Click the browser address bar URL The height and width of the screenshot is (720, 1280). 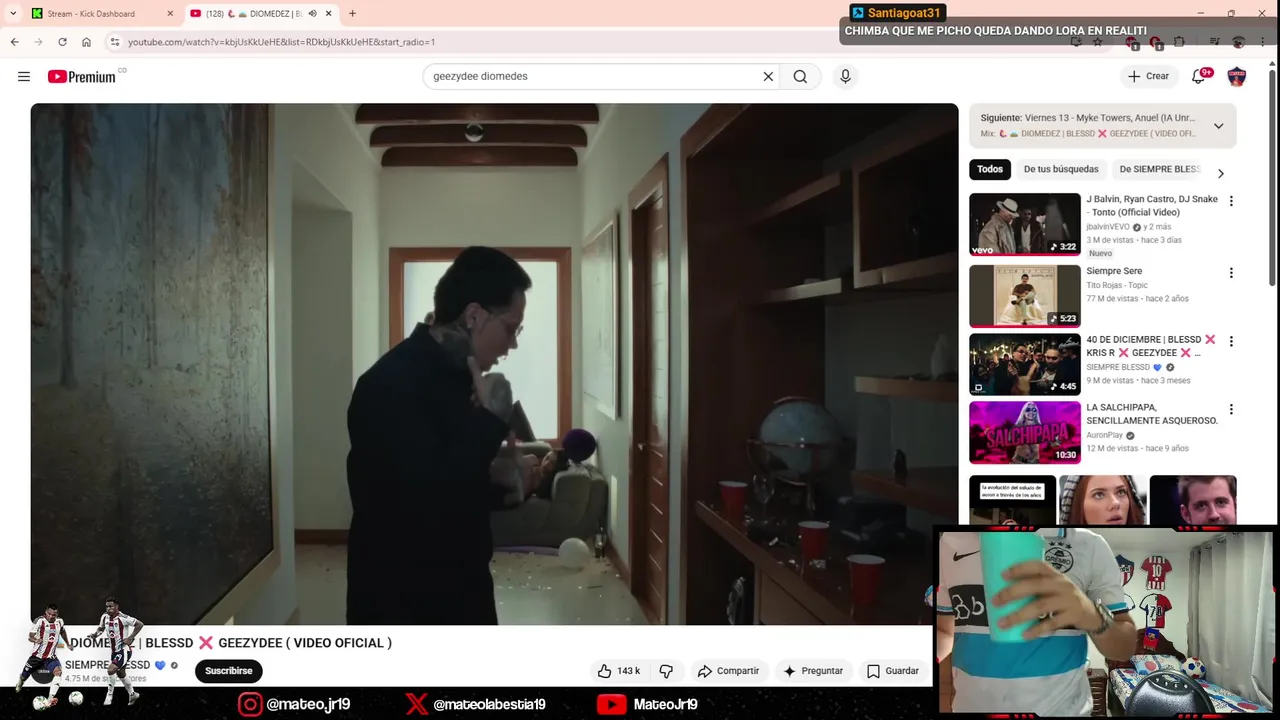[281, 42]
